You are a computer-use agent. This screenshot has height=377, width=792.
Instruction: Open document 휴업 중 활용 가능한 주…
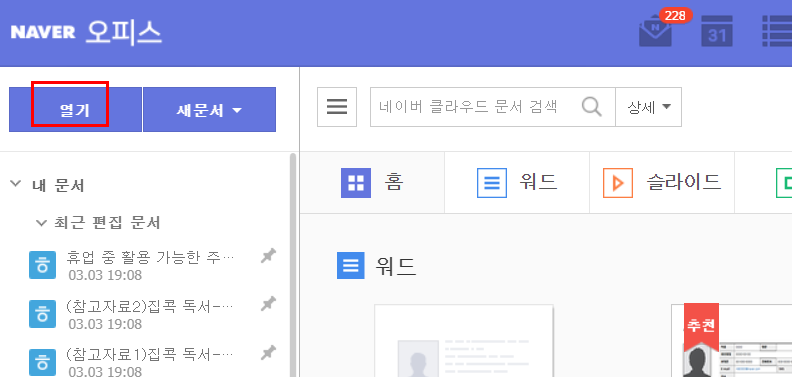pos(151,258)
